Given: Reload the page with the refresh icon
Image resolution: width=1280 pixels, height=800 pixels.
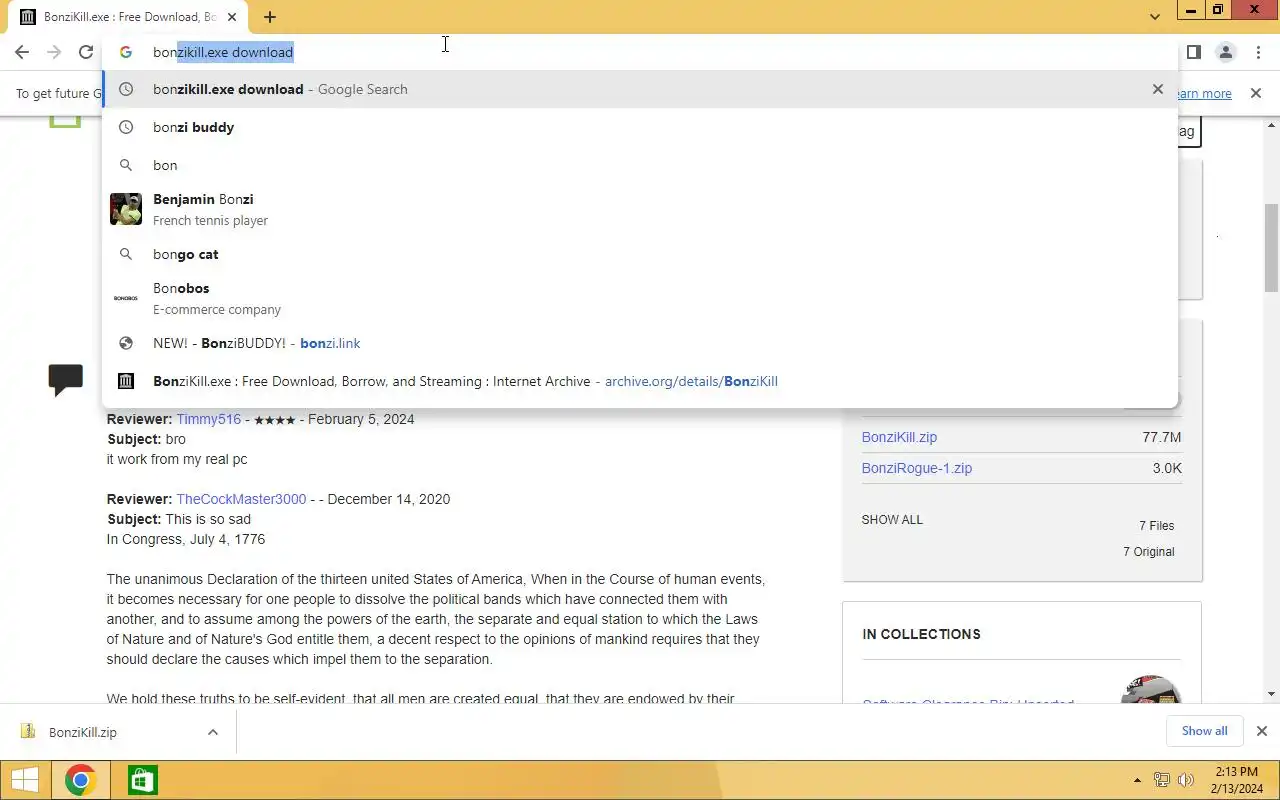Looking at the screenshot, I should (86, 52).
